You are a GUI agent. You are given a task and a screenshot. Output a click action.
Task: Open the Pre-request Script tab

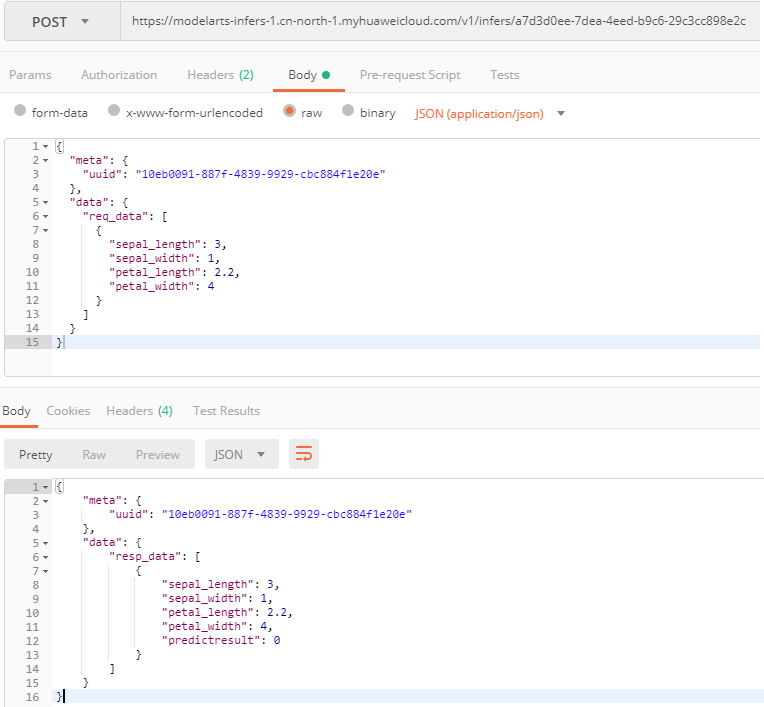(x=410, y=75)
